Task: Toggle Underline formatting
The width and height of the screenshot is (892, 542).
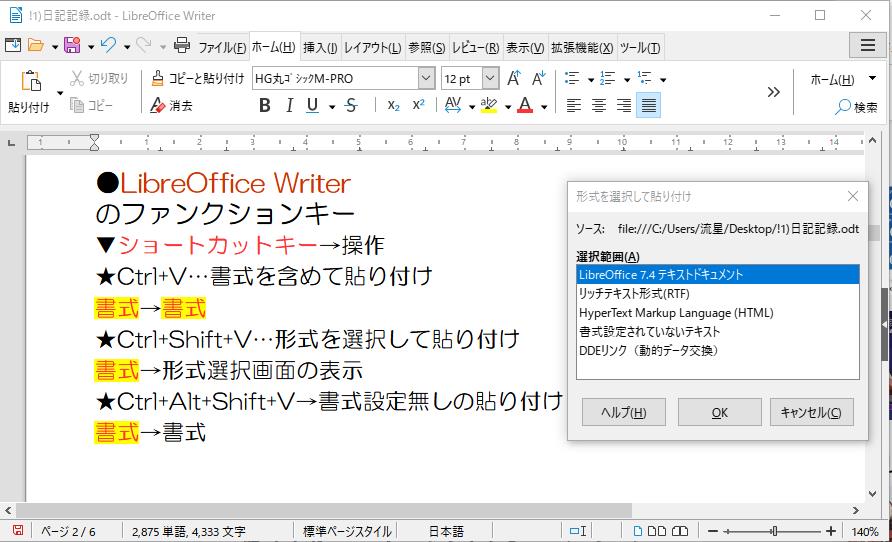Action: coord(312,105)
